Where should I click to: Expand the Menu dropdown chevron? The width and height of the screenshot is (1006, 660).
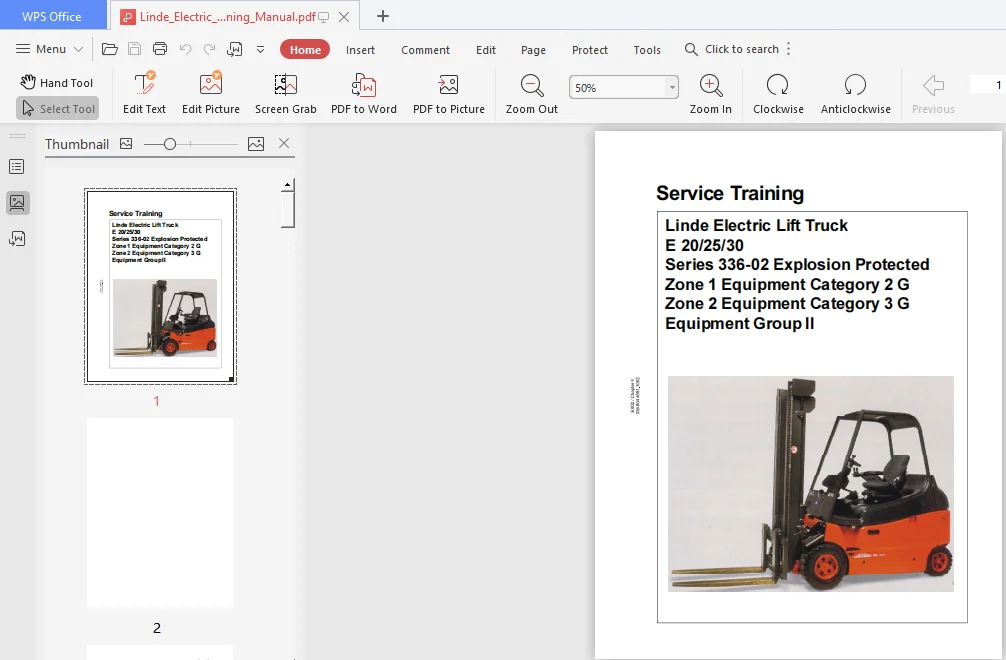point(78,49)
